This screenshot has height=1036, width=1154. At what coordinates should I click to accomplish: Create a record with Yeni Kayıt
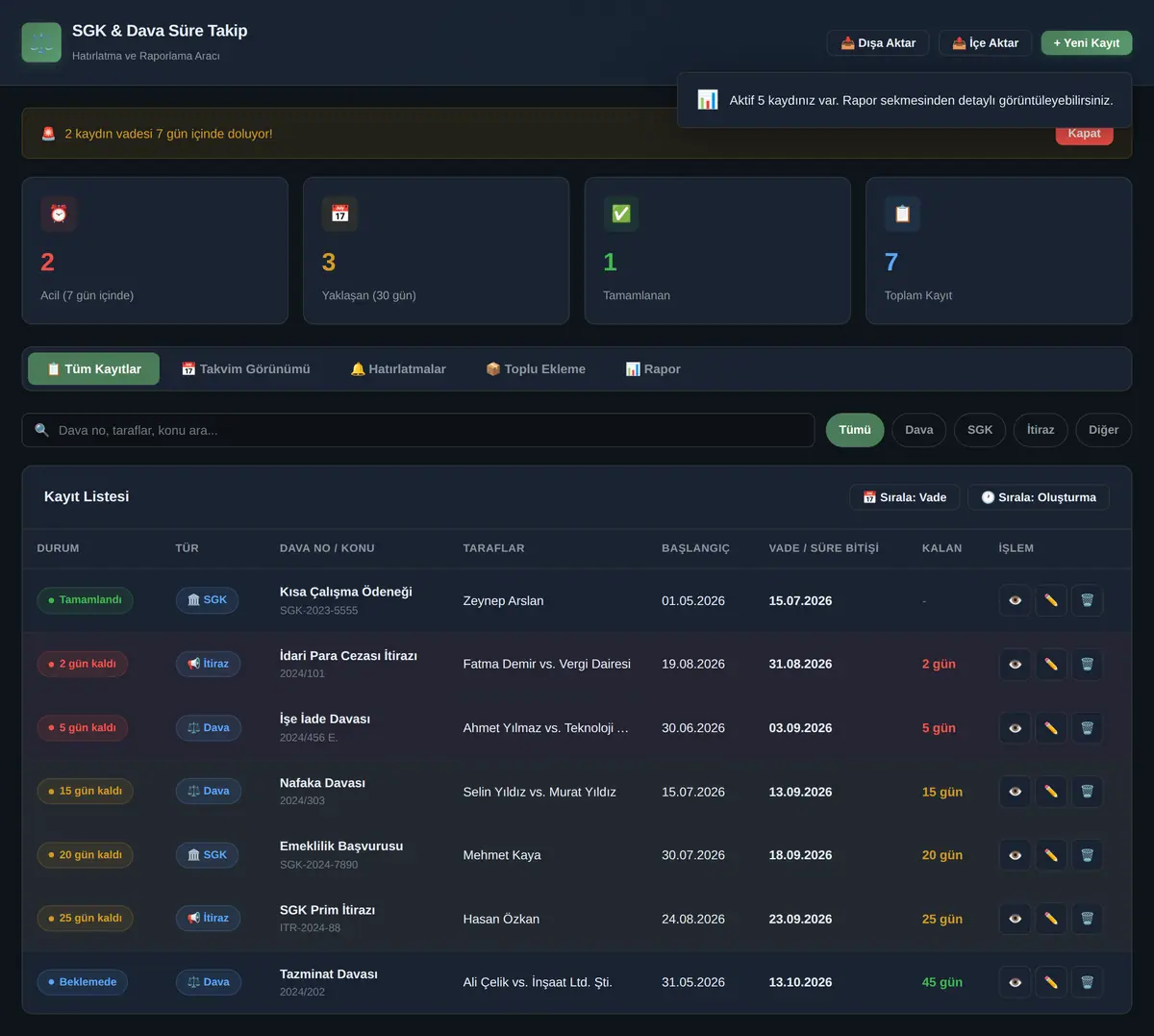(1087, 43)
